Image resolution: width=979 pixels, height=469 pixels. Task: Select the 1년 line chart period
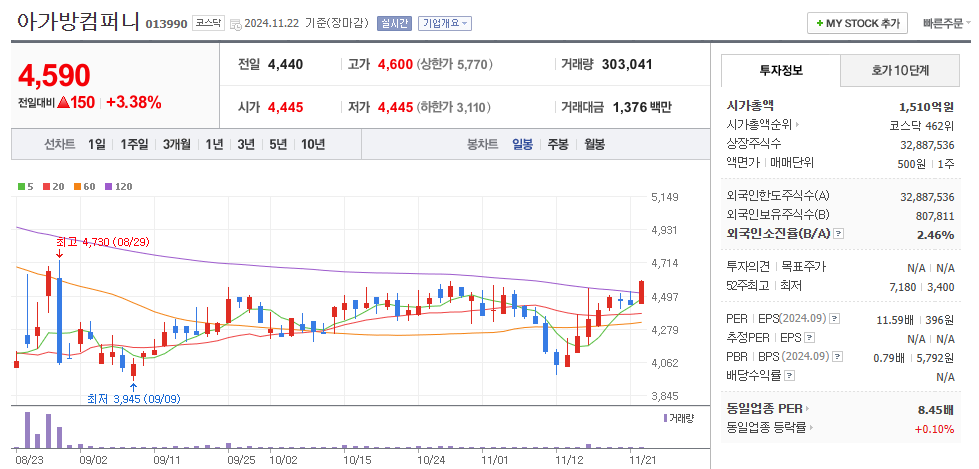(214, 145)
